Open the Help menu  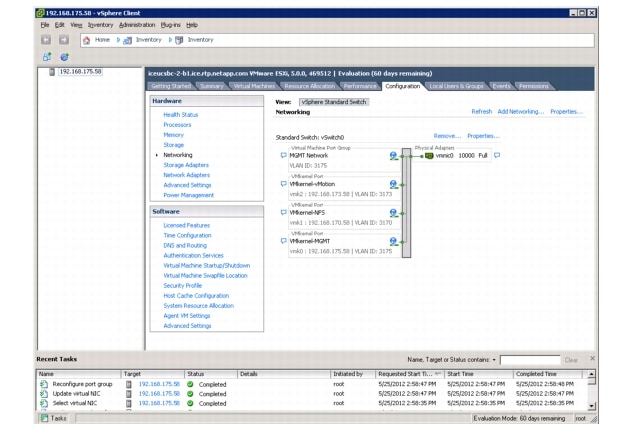click(192, 25)
